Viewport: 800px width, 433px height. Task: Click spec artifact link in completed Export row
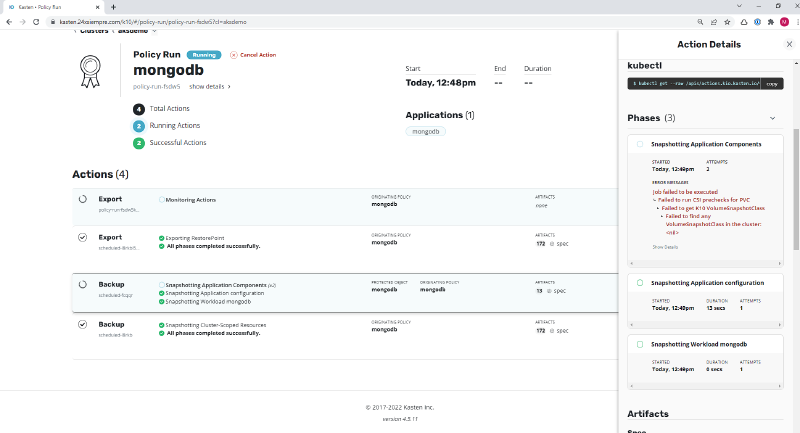tap(559, 244)
